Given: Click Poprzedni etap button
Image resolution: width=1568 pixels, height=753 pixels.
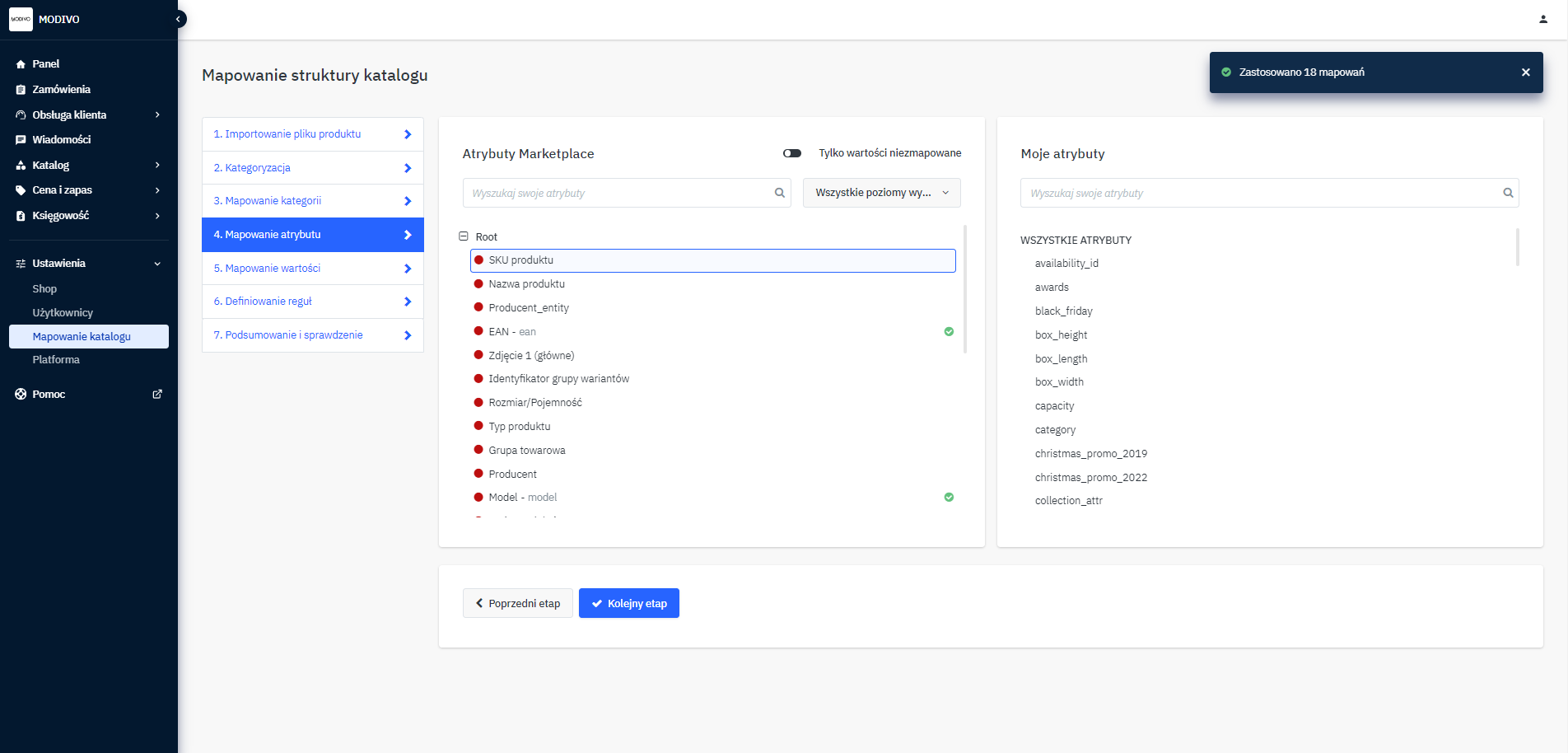Looking at the screenshot, I should tap(517, 603).
